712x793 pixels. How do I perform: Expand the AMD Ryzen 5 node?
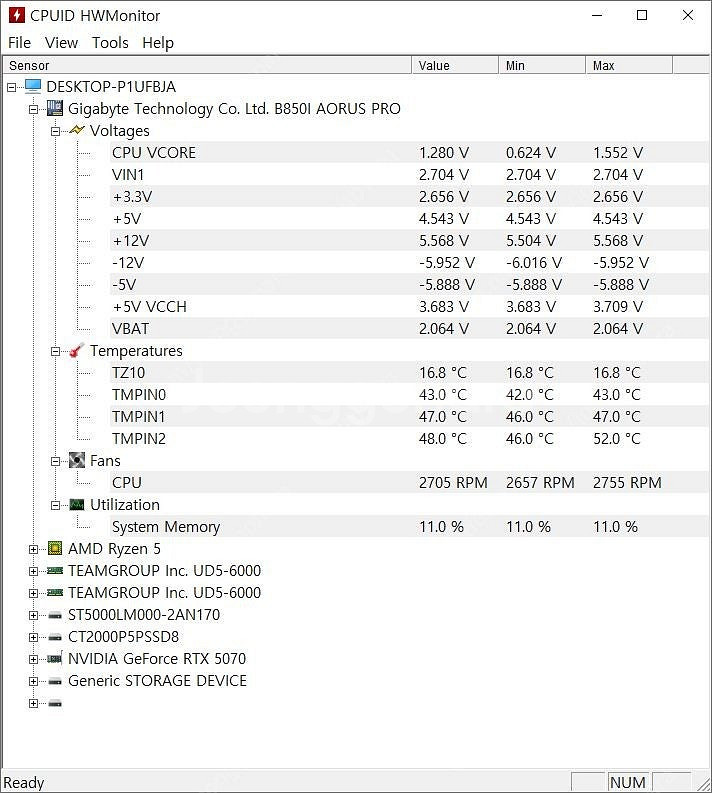pyautogui.click(x=33, y=549)
